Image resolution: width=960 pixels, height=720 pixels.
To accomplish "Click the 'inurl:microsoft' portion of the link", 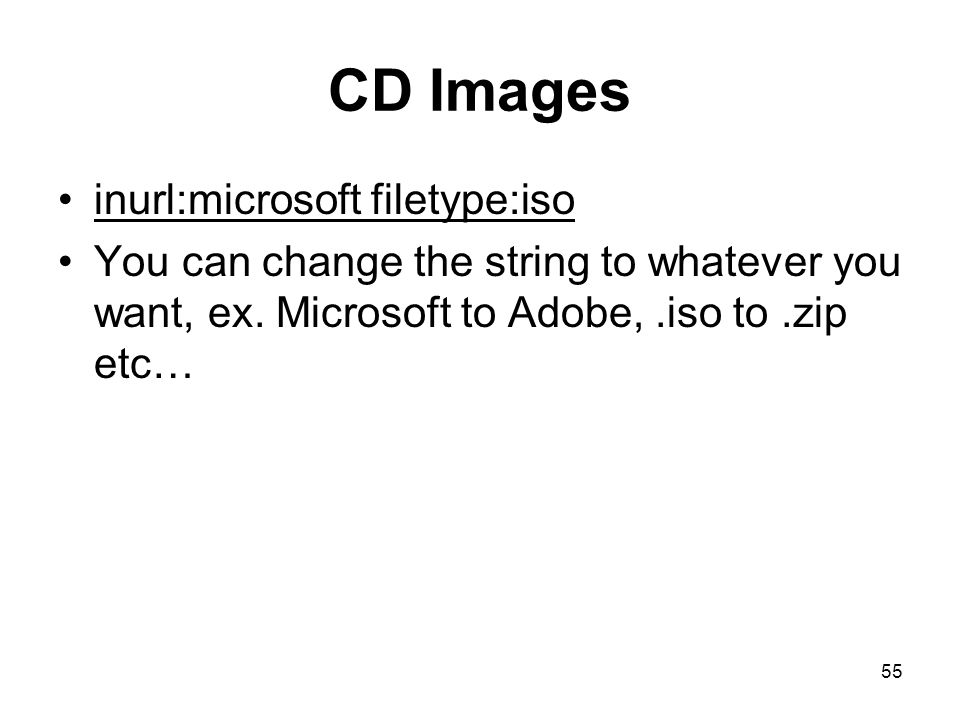I will [227, 200].
